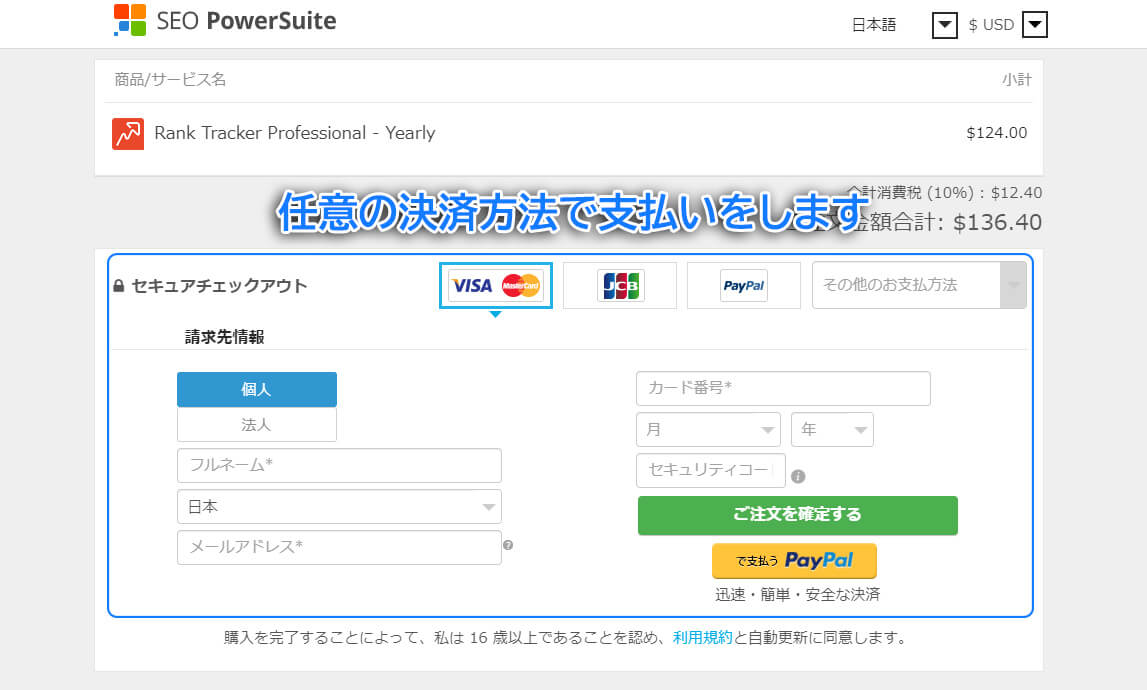Image resolution: width=1147 pixels, height=690 pixels.
Task: Open the security code info icon
Action: [x=798, y=476]
